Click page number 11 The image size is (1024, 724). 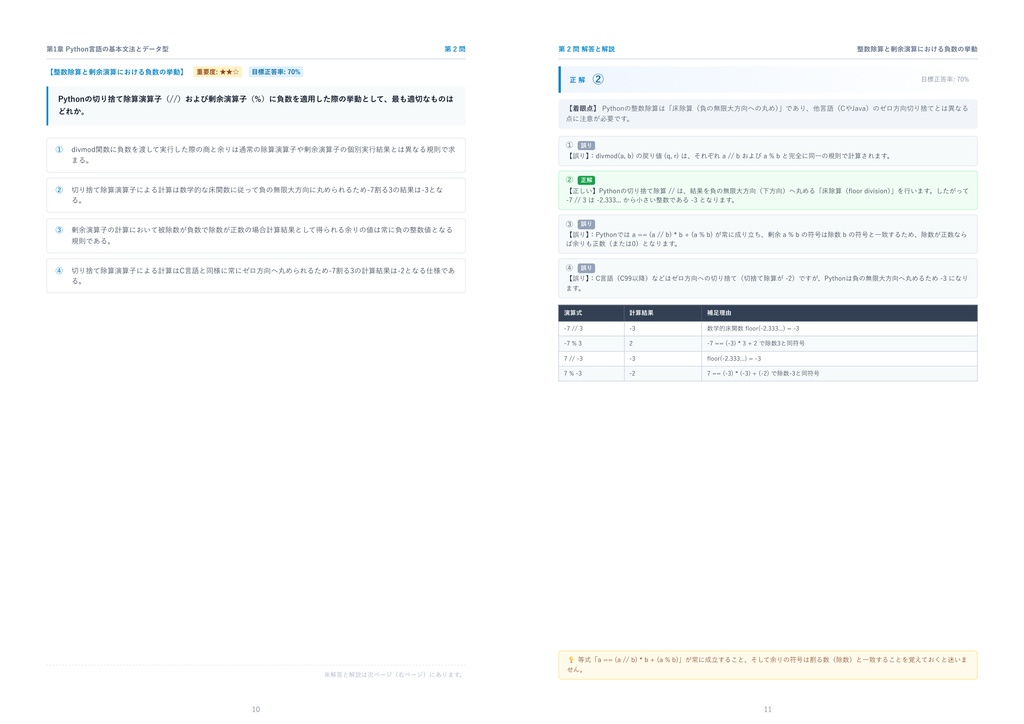(767, 710)
